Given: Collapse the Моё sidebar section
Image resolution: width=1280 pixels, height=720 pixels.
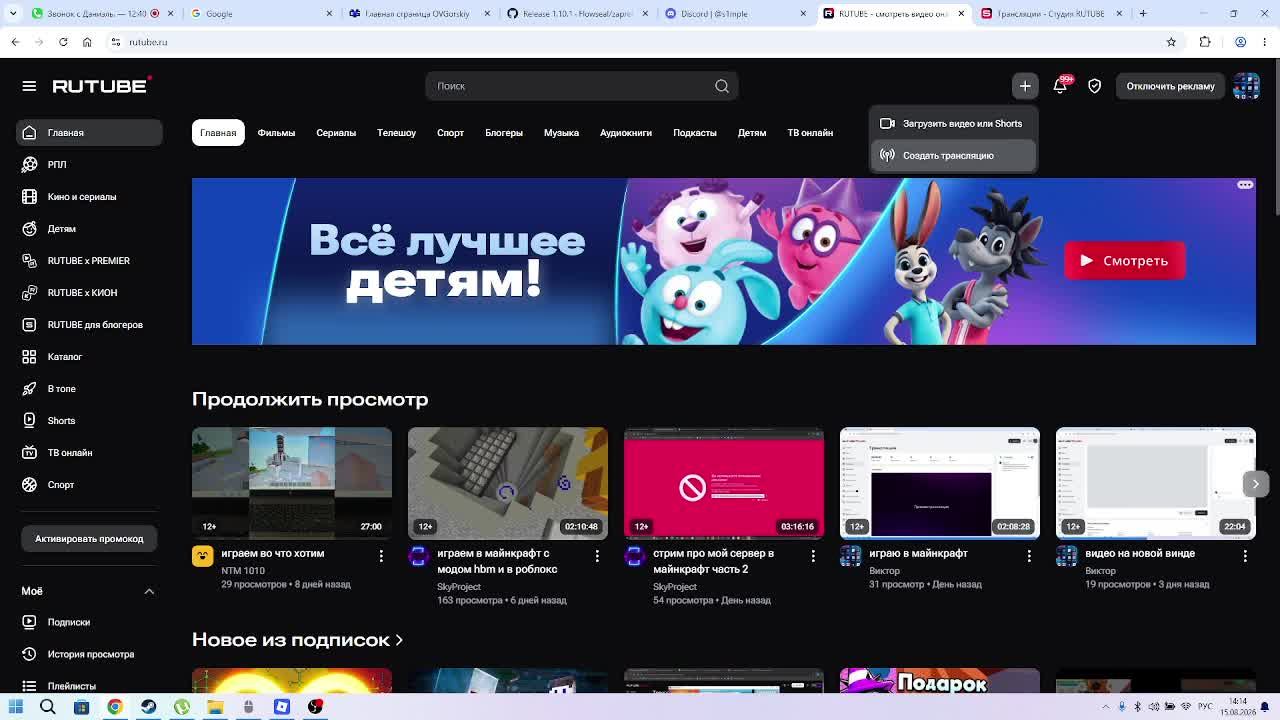Looking at the screenshot, I should point(149,591).
